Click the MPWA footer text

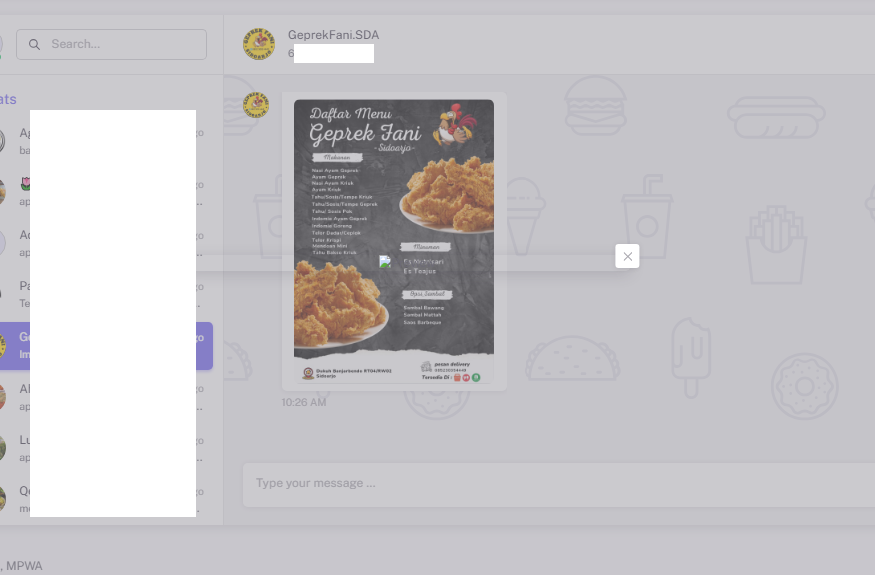pos(25,566)
